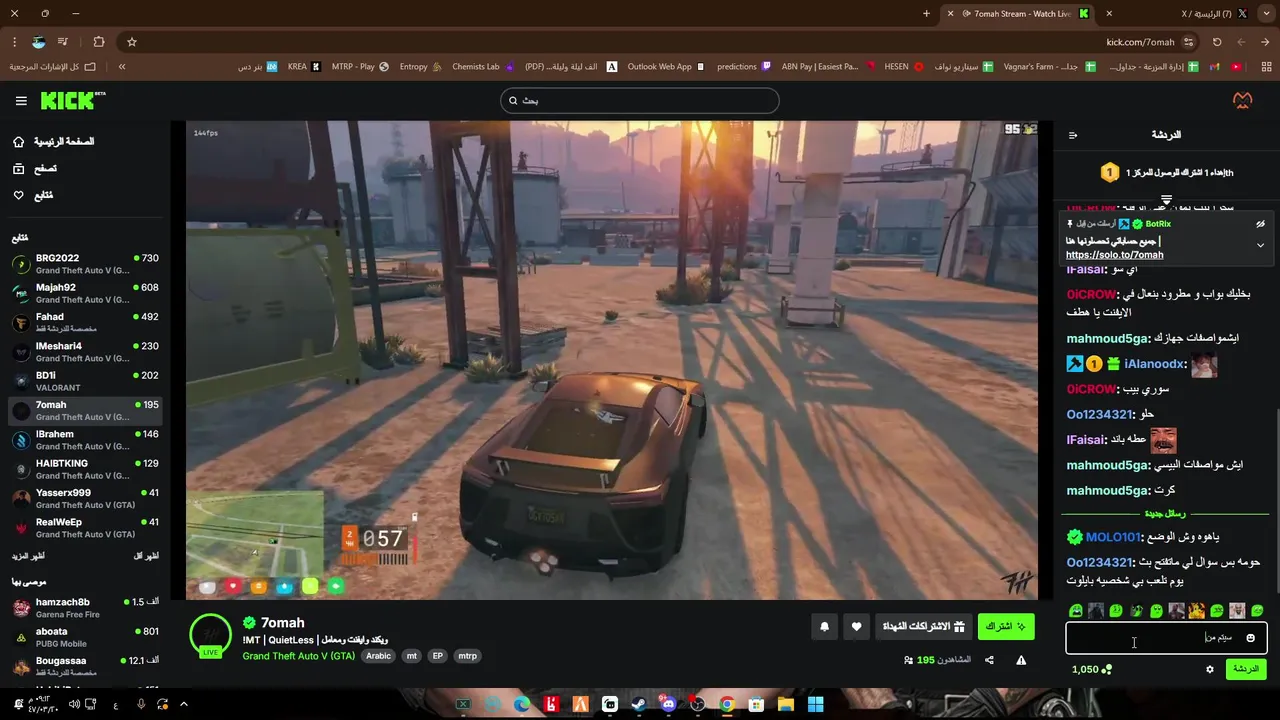Go to the الصفحة الرئيسية home page
This screenshot has width=1280, height=720.
click(x=55, y=142)
